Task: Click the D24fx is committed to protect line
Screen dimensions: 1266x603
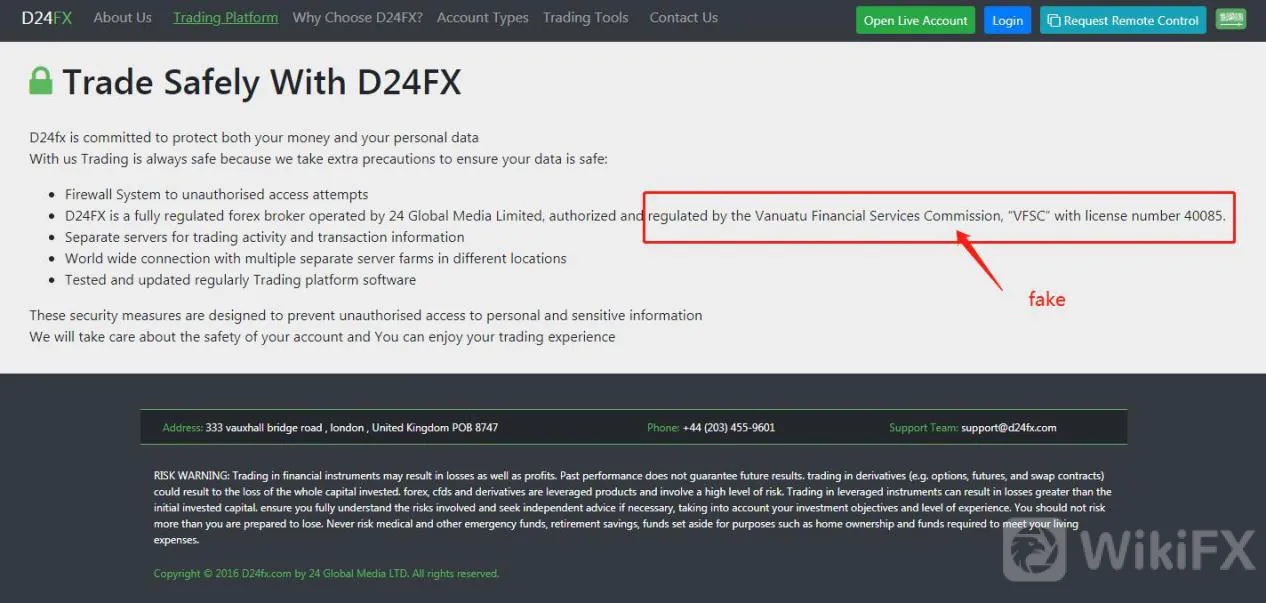Action: tap(254, 138)
